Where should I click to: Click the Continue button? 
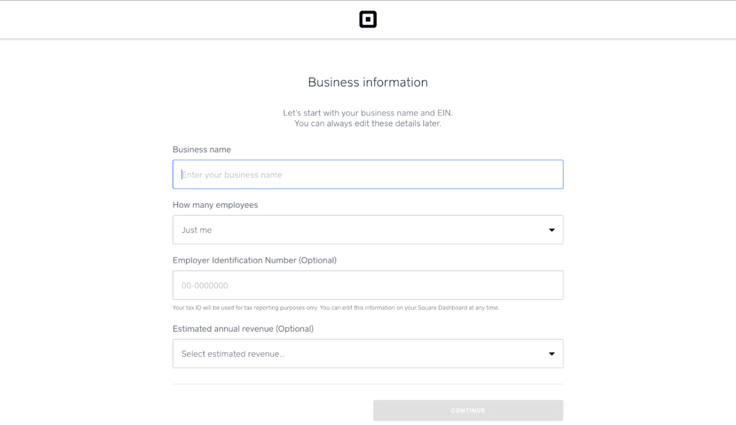tap(468, 410)
